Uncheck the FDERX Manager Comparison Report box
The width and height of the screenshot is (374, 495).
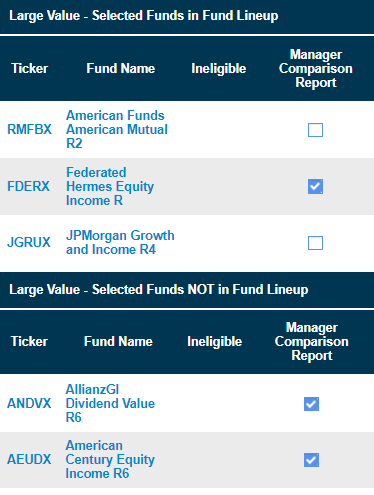coord(315,186)
